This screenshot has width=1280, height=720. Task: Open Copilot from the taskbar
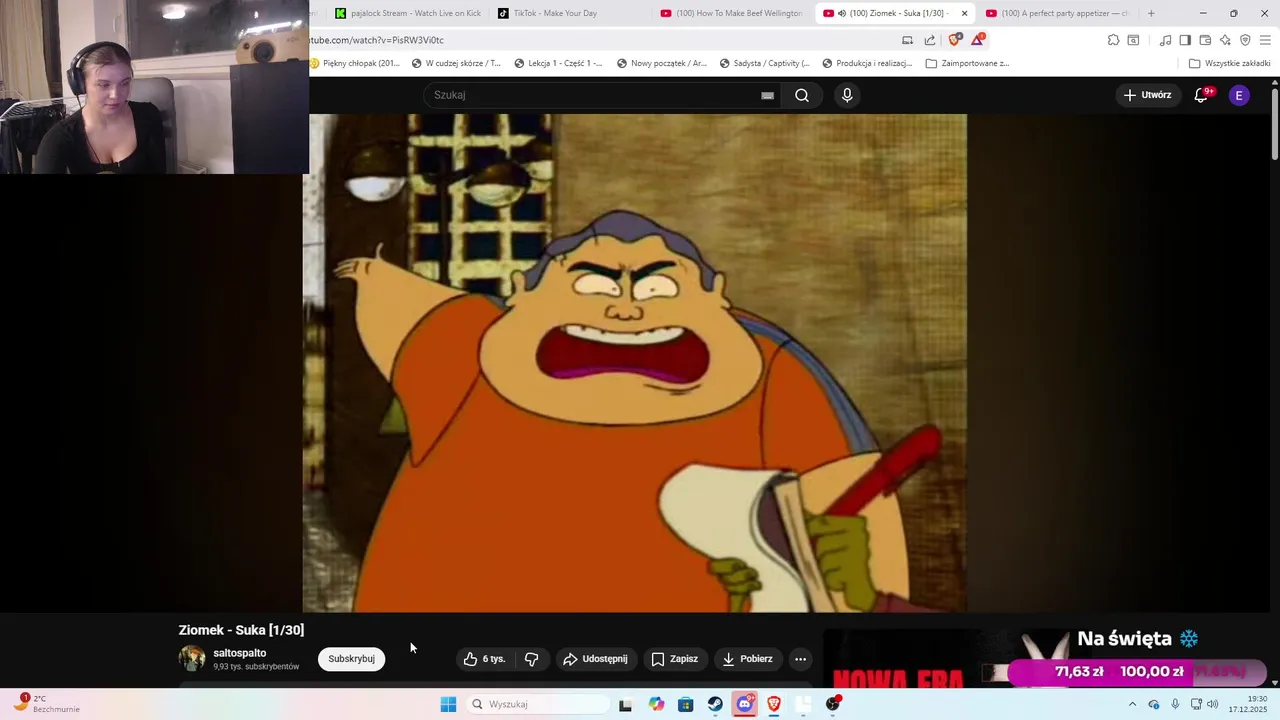click(x=656, y=704)
